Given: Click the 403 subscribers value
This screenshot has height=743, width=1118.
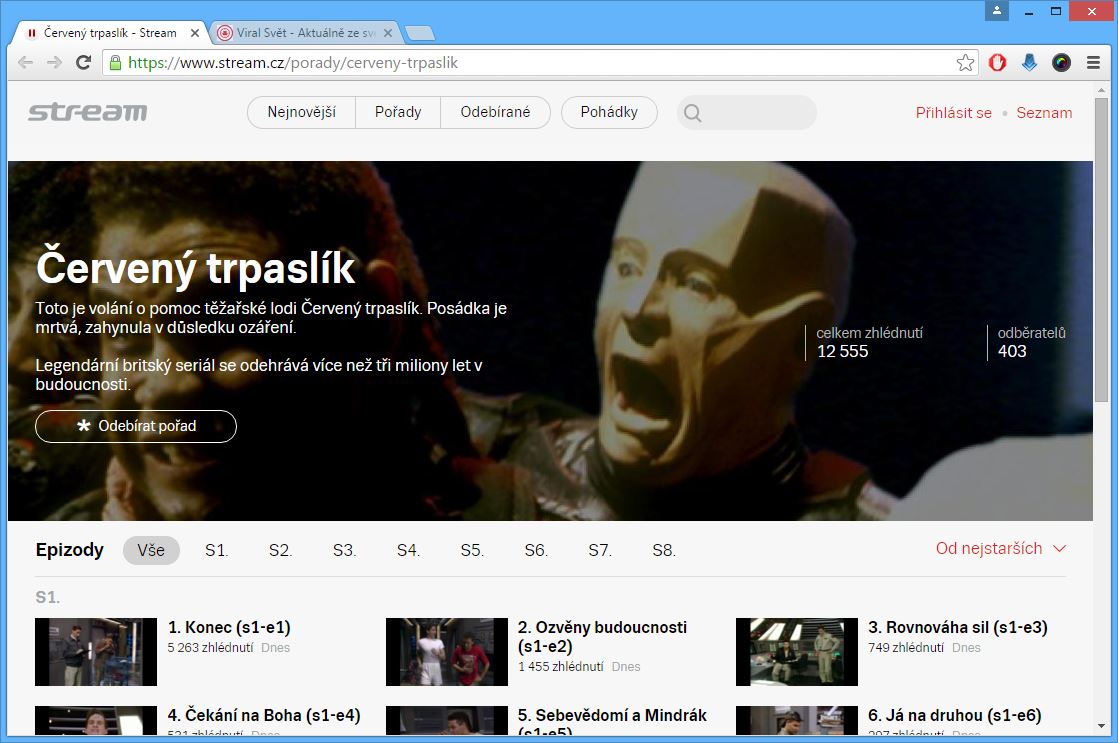Looking at the screenshot, I should (x=1012, y=351).
